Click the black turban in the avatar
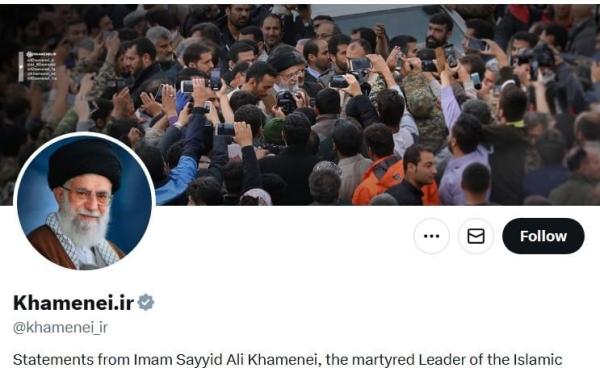This screenshot has width=600, height=368. coord(85,164)
